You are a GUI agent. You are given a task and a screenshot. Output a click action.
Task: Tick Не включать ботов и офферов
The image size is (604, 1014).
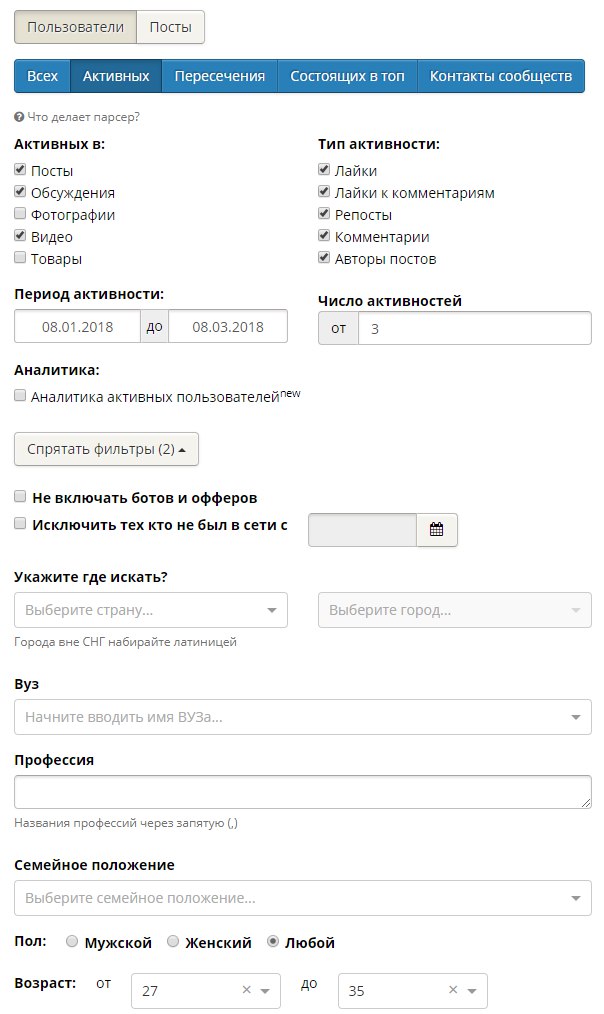click(x=20, y=497)
